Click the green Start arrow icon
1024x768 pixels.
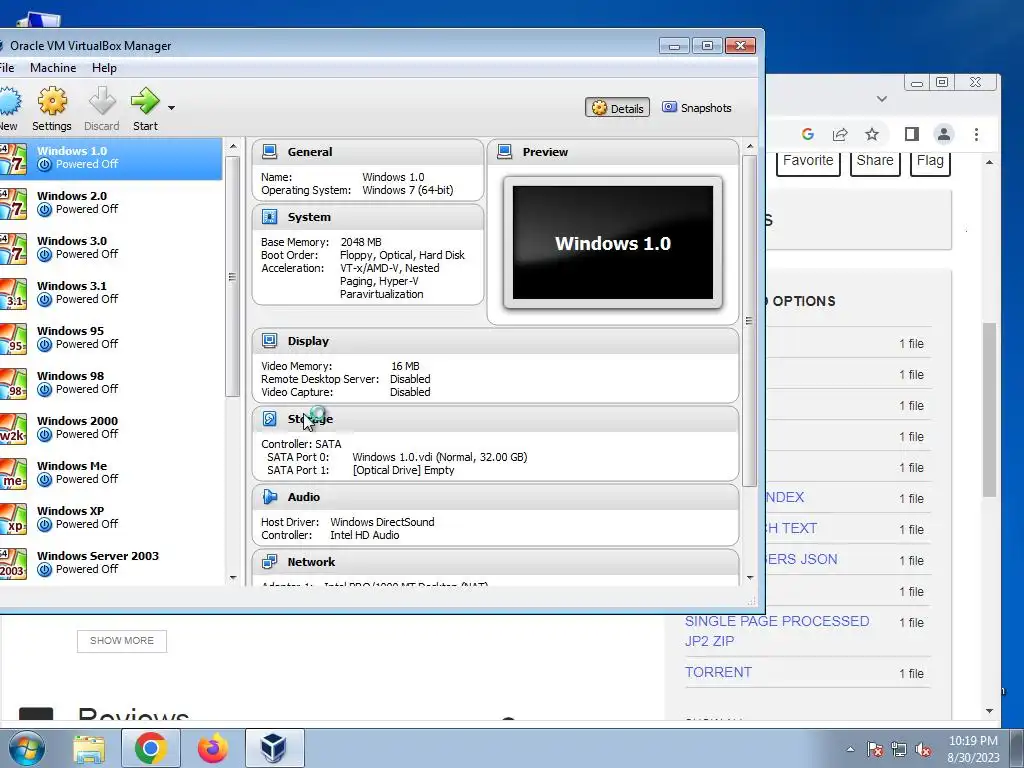pos(145,101)
